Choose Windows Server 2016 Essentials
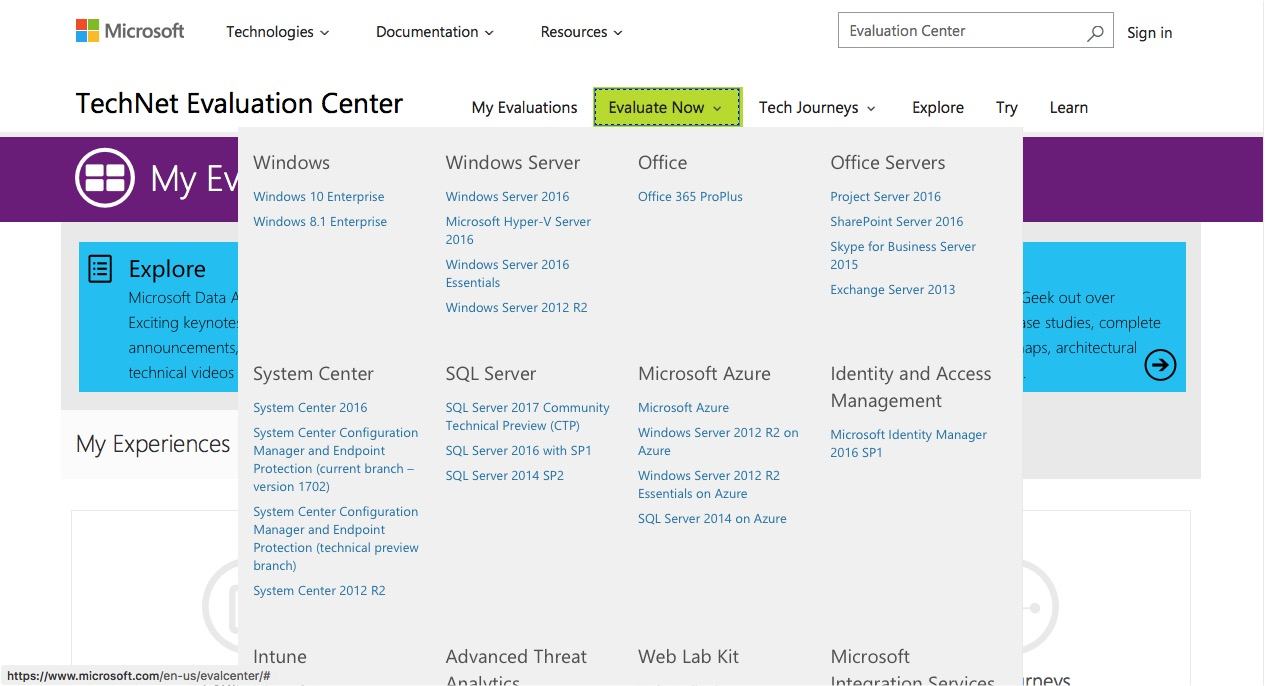Viewport: 1265px width, 686px height. pos(508,274)
